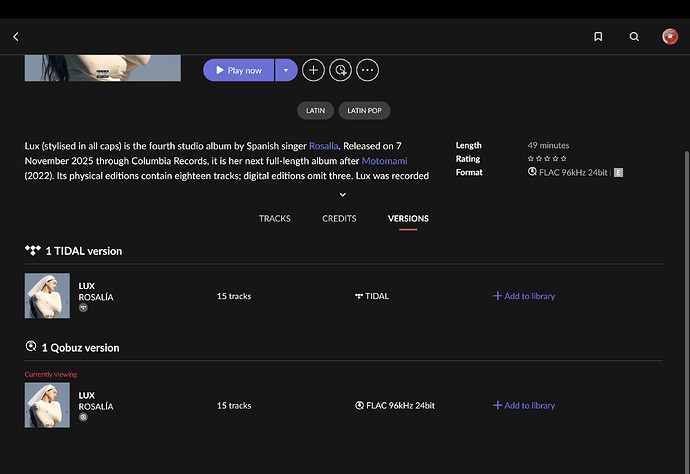Switch to the TRACKS tab

[275, 218]
